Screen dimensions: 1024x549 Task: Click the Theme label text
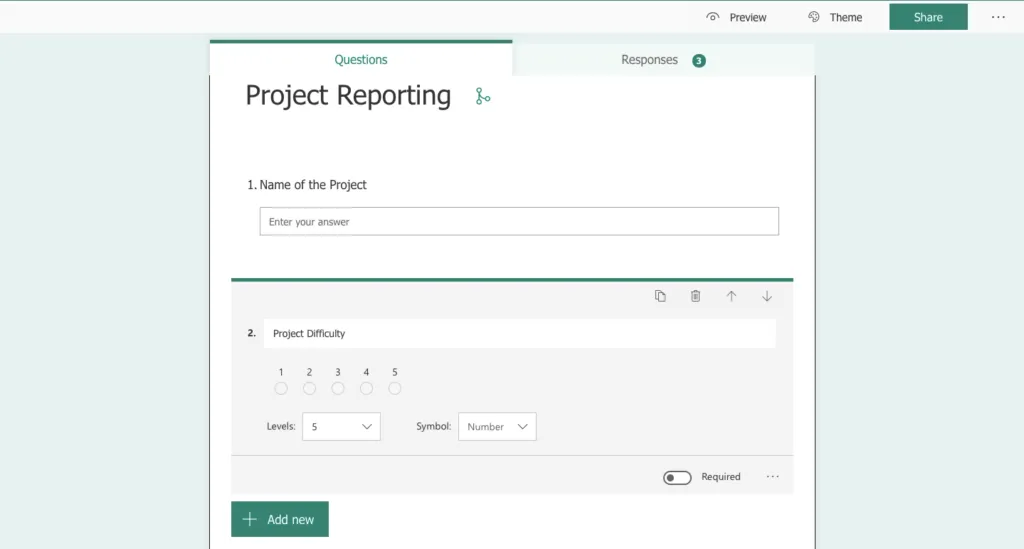846,18
